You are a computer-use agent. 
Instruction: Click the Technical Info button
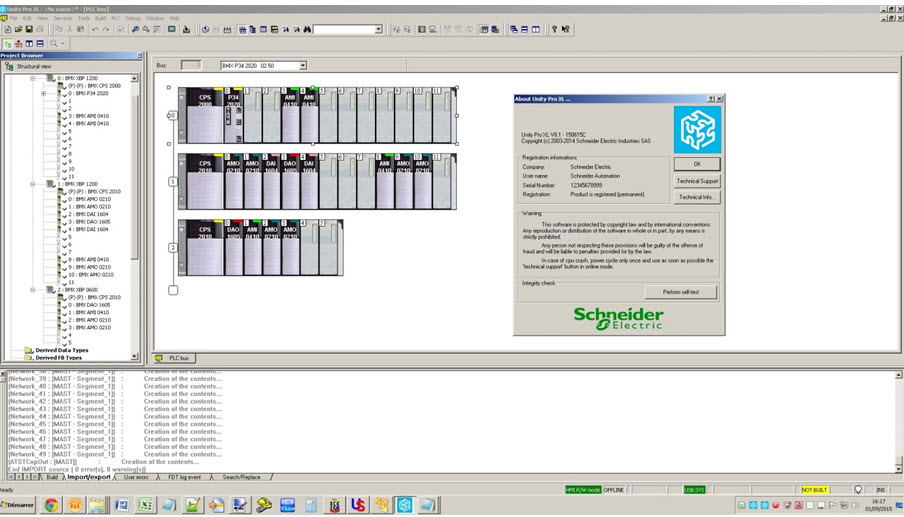[697, 197]
